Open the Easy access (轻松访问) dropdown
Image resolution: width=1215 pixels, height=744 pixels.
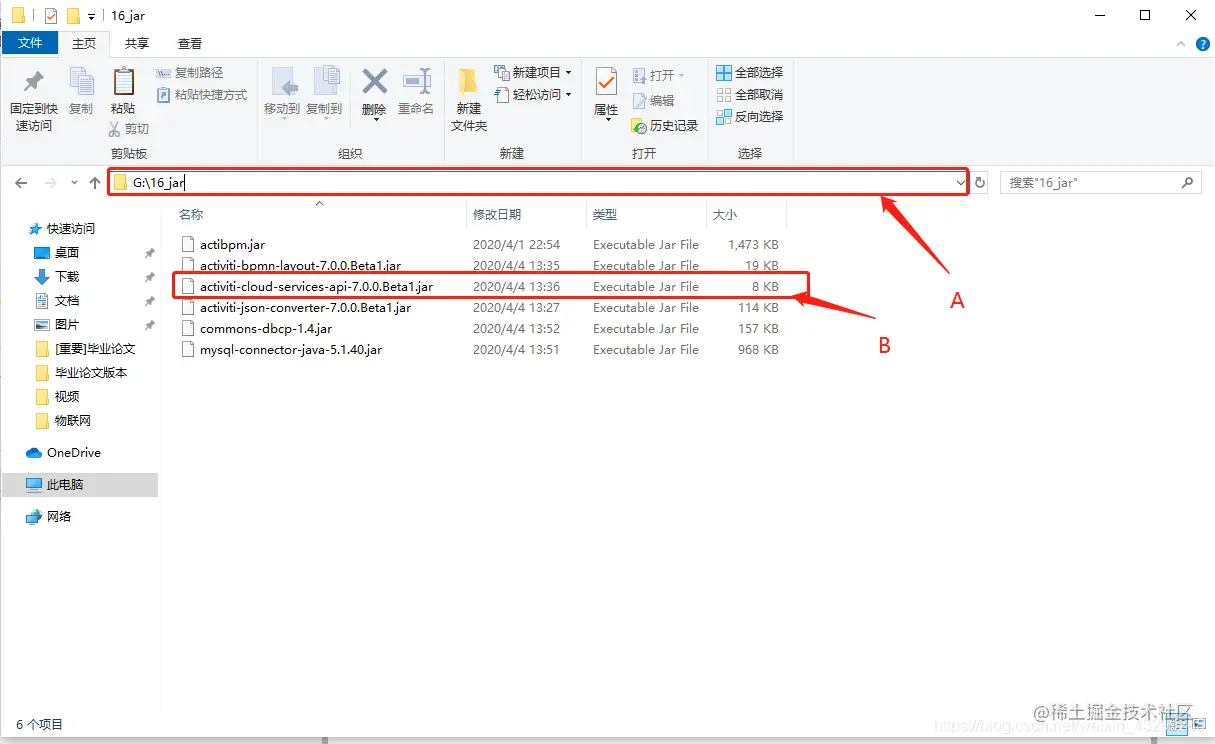533,95
